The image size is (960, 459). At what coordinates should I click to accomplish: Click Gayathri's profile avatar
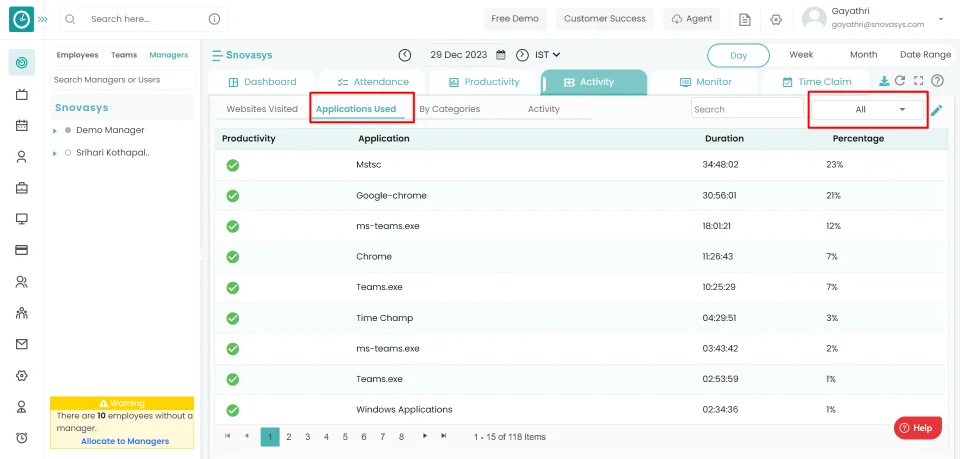pos(814,19)
